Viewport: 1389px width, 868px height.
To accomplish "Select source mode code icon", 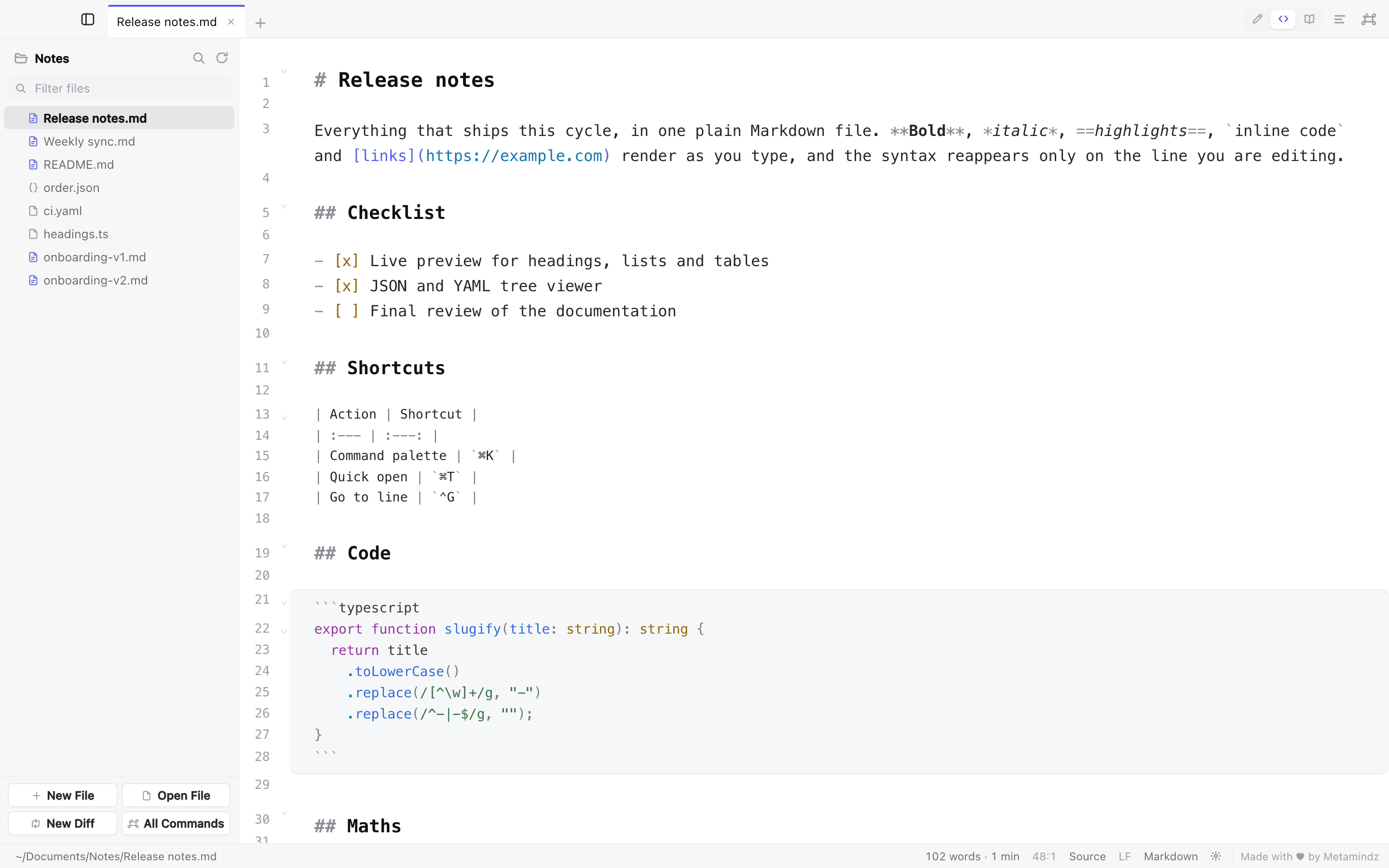I will coord(1283,19).
